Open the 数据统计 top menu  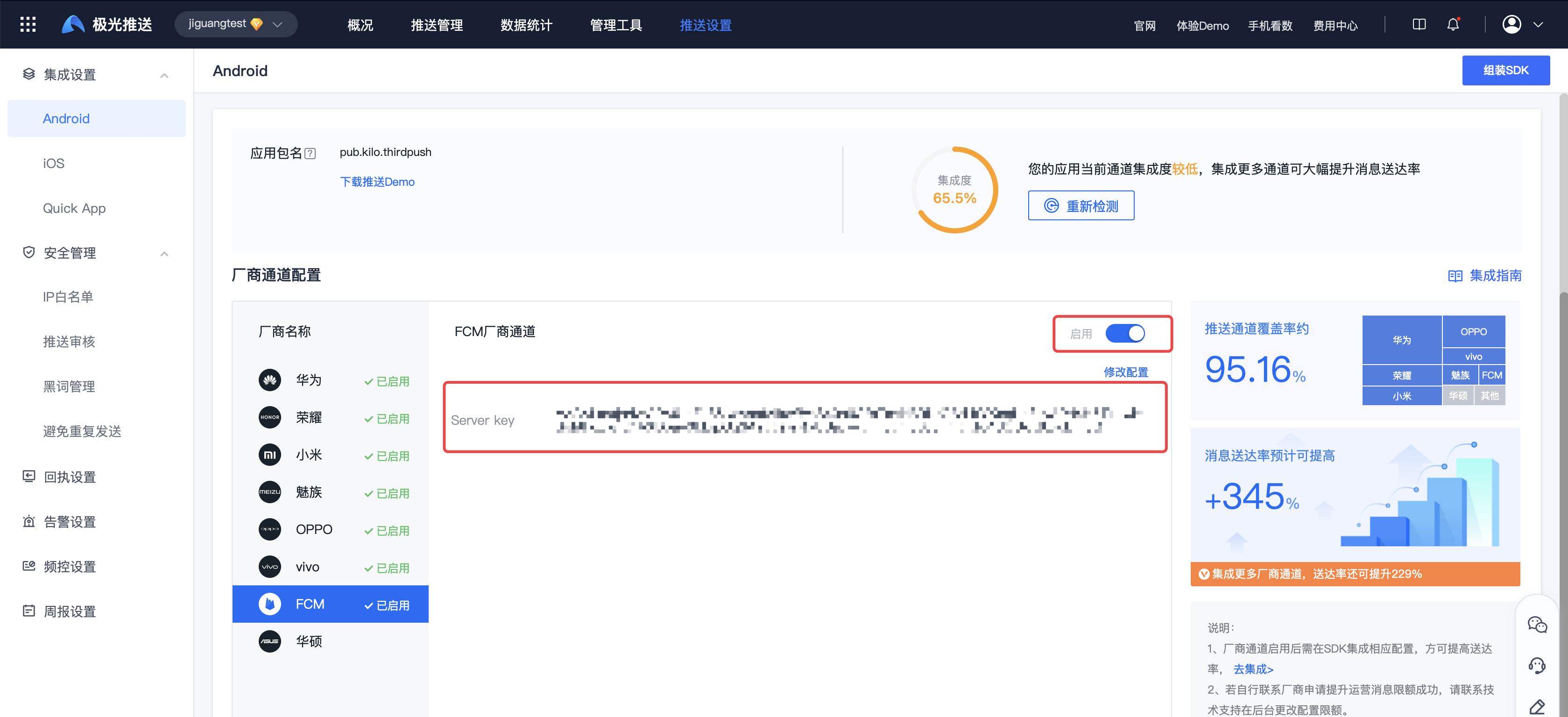tap(526, 25)
